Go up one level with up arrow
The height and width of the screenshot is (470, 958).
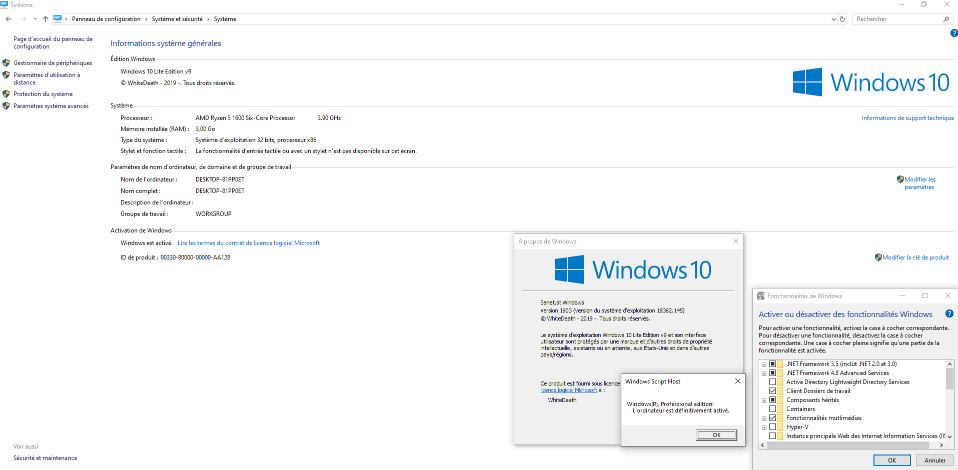click(45, 19)
